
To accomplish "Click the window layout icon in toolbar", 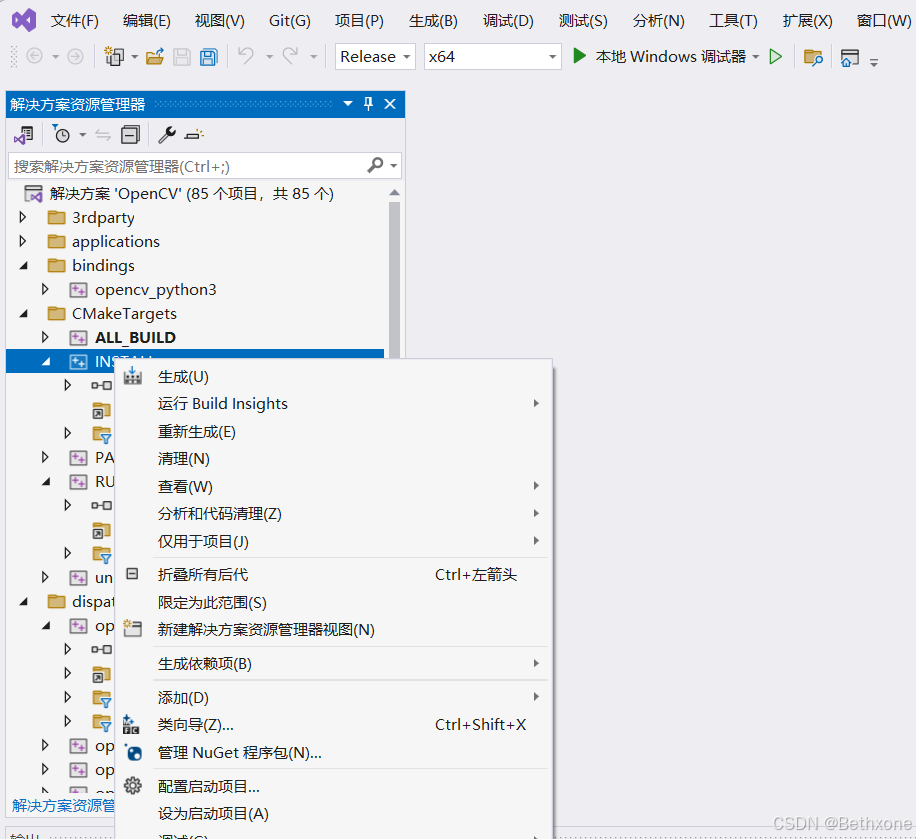I will [849, 57].
